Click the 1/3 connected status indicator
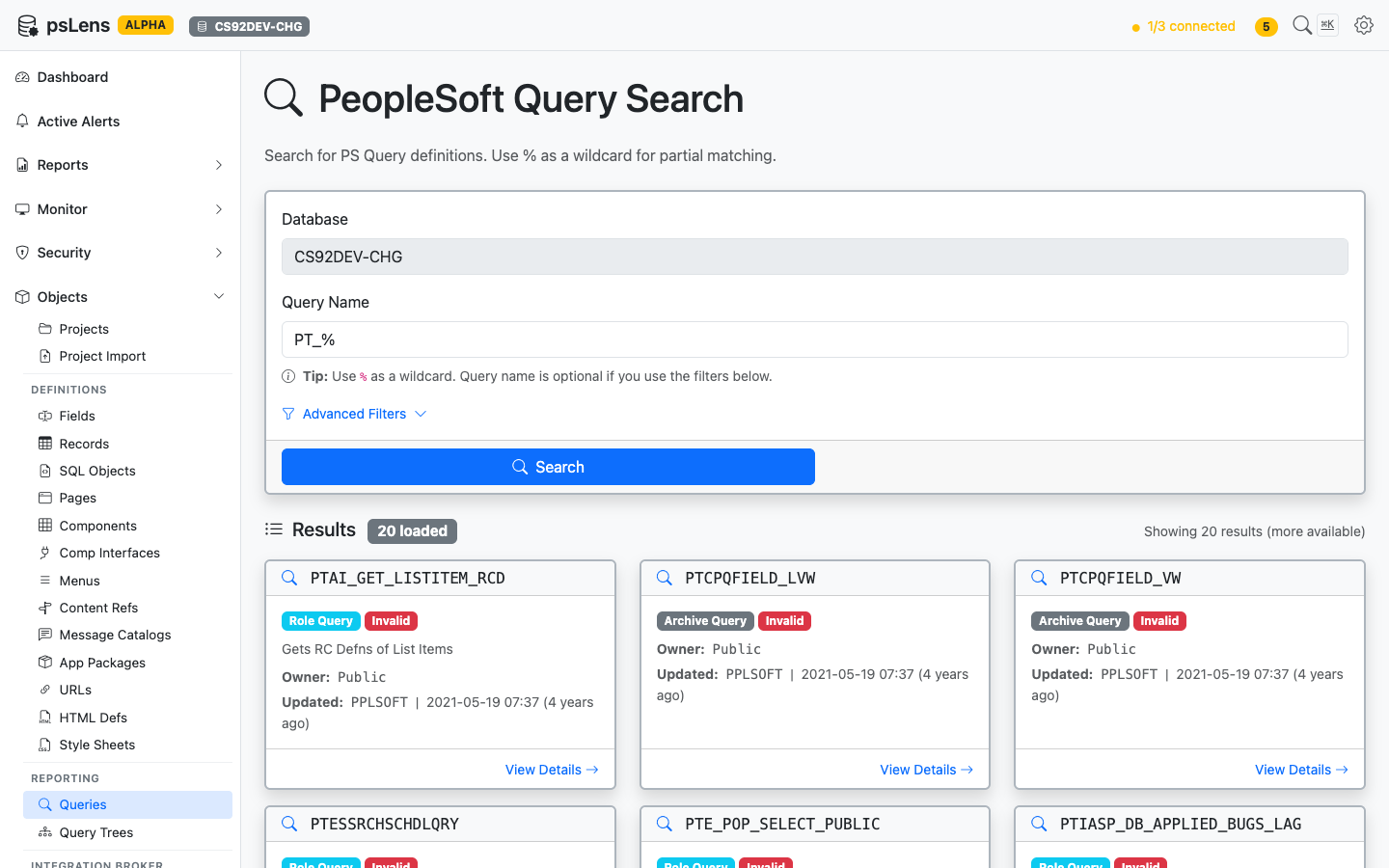The image size is (1389, 868). click(1184, 27)
